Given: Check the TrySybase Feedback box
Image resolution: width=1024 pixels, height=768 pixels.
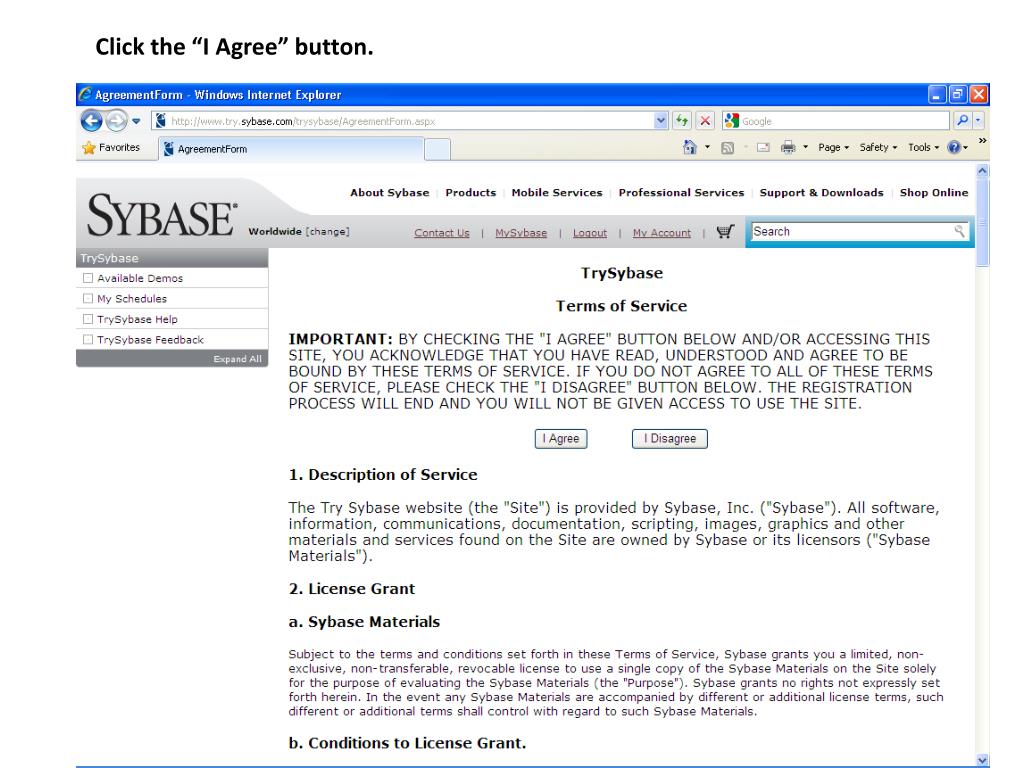Looking at the screenshot, I should click(x=88, y=340).
